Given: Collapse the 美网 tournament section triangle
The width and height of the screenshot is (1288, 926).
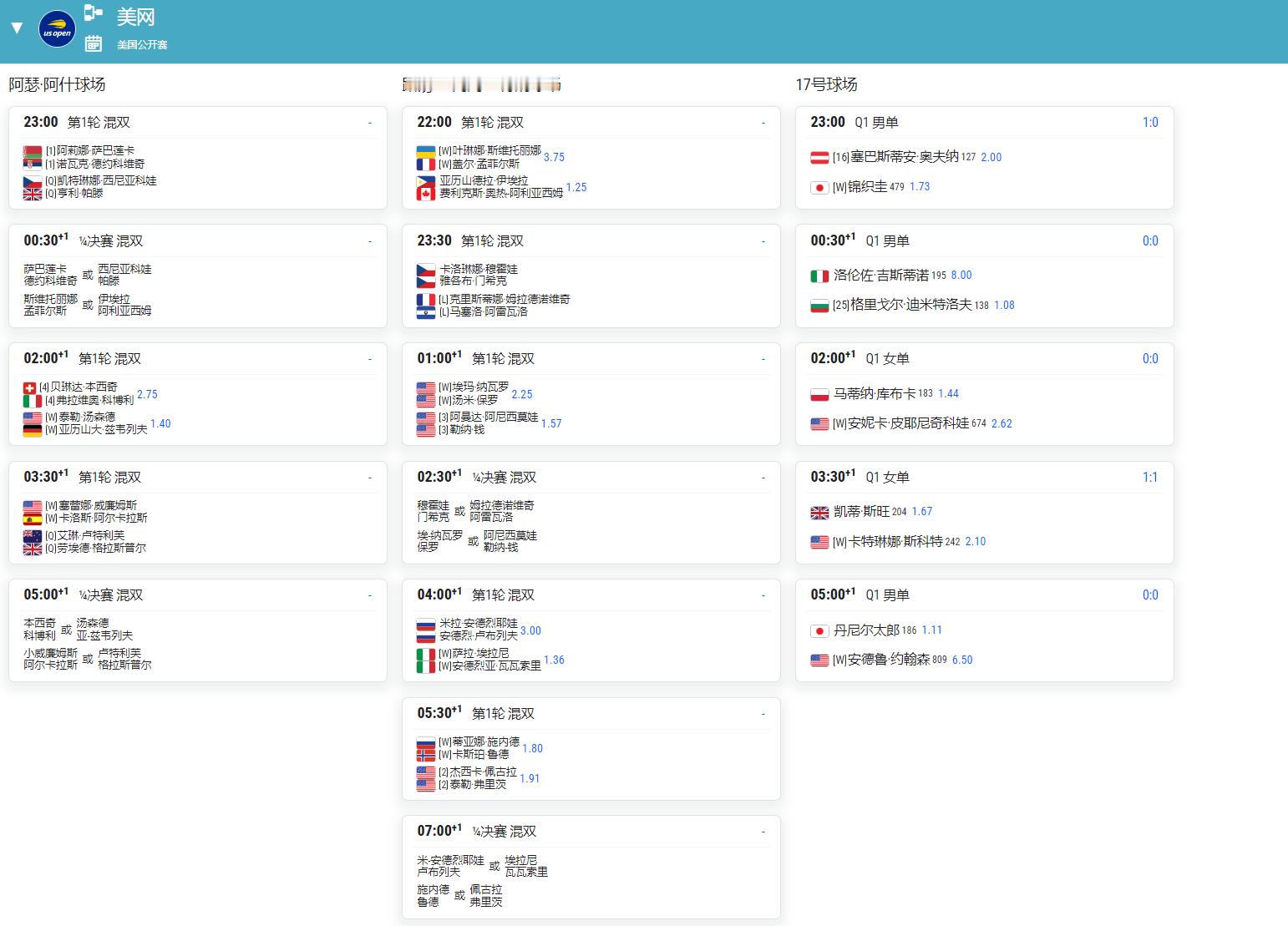Looking at the screenshot, I should point(16,28).
